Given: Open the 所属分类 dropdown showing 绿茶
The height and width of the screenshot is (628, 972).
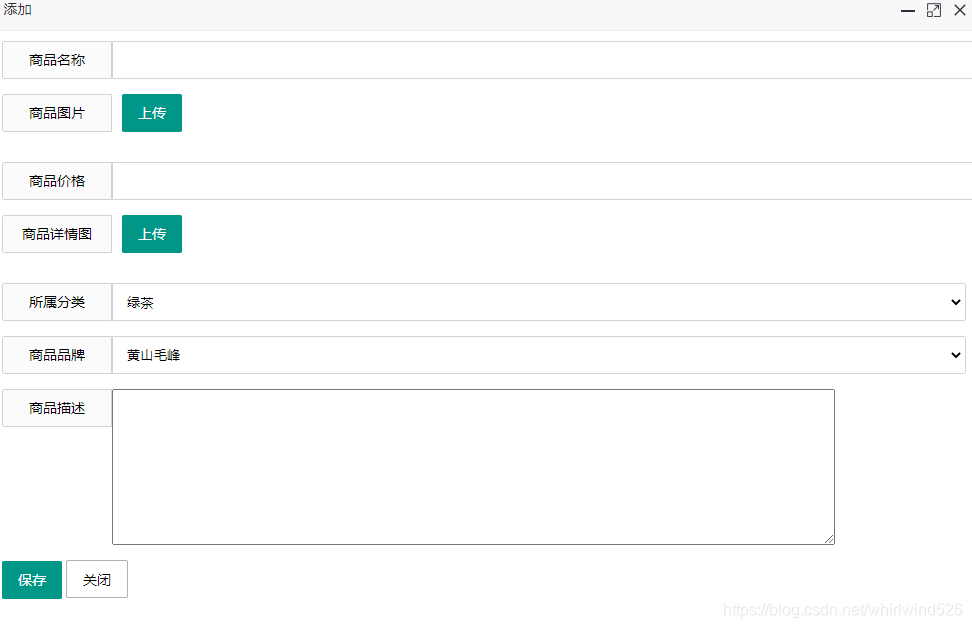Looking at the screenshot, I should point(538,302).
